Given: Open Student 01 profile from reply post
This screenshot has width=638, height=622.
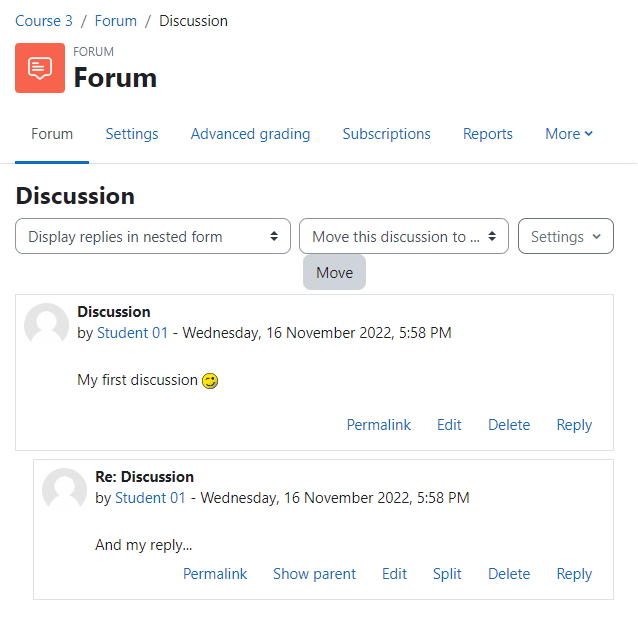Looking at the screenshot, I should [150, 498].
